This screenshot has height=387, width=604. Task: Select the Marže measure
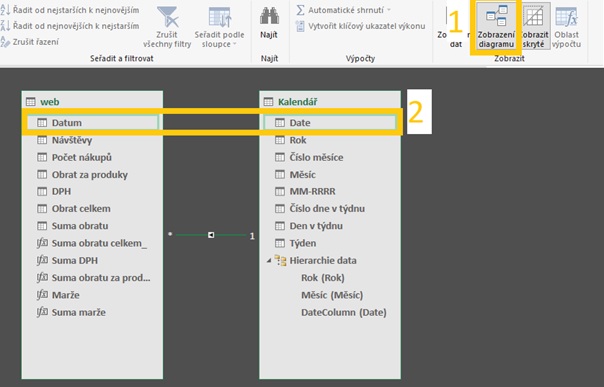click(x=92, y=295)
